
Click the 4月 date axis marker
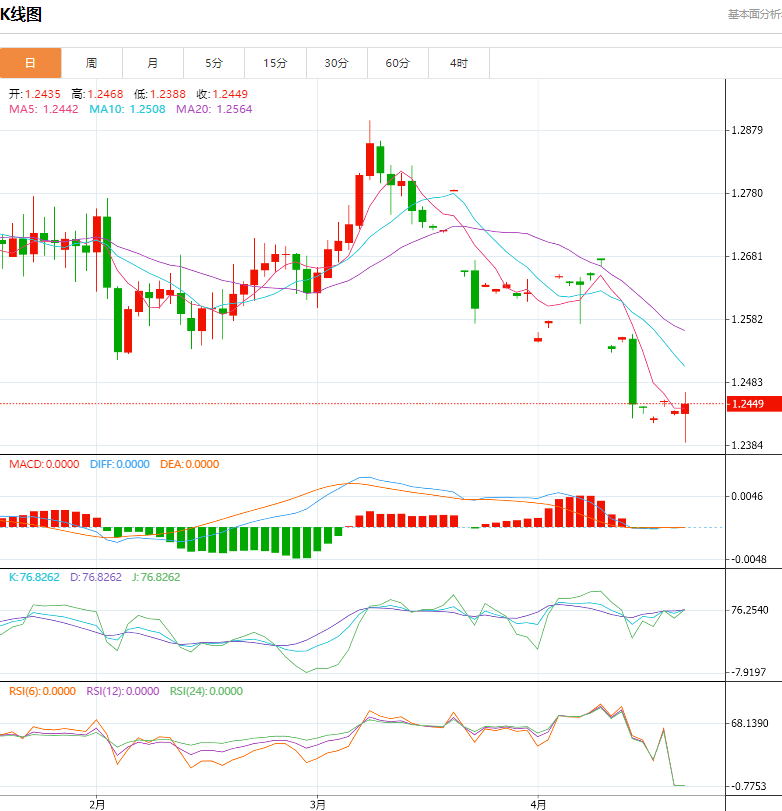click(538, 803)
